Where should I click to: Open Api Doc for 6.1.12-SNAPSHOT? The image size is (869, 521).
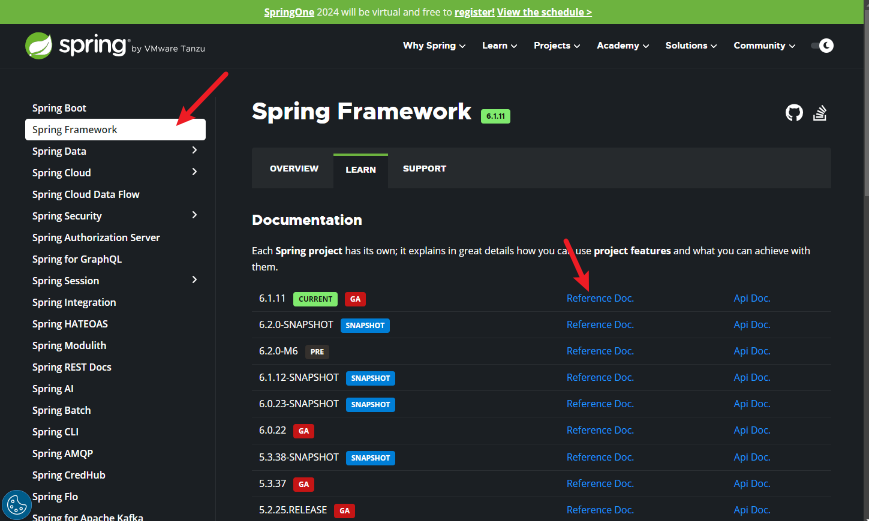(752, 377)
